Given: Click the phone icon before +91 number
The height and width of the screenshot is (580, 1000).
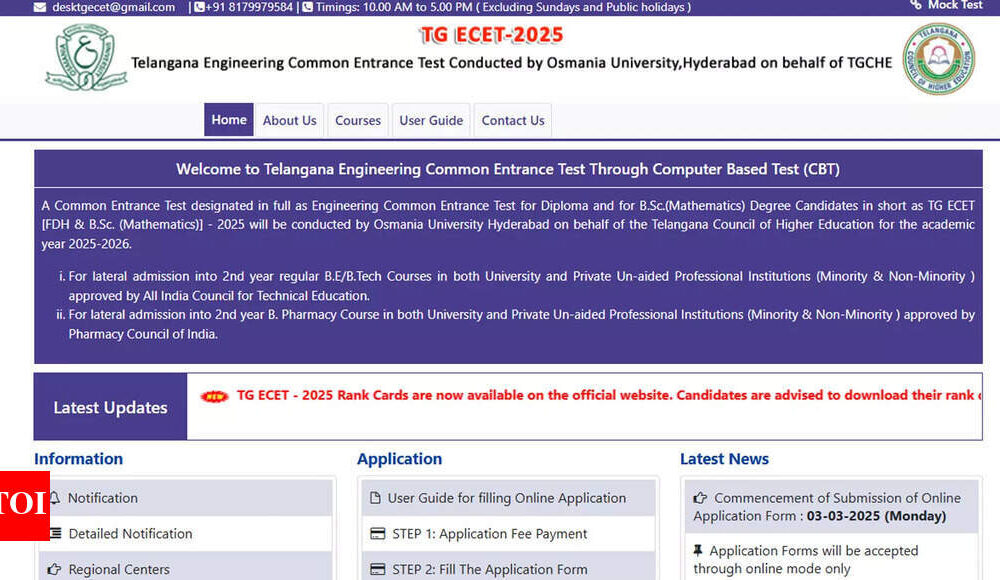Looking at the screenshot, I should point(199,8).
